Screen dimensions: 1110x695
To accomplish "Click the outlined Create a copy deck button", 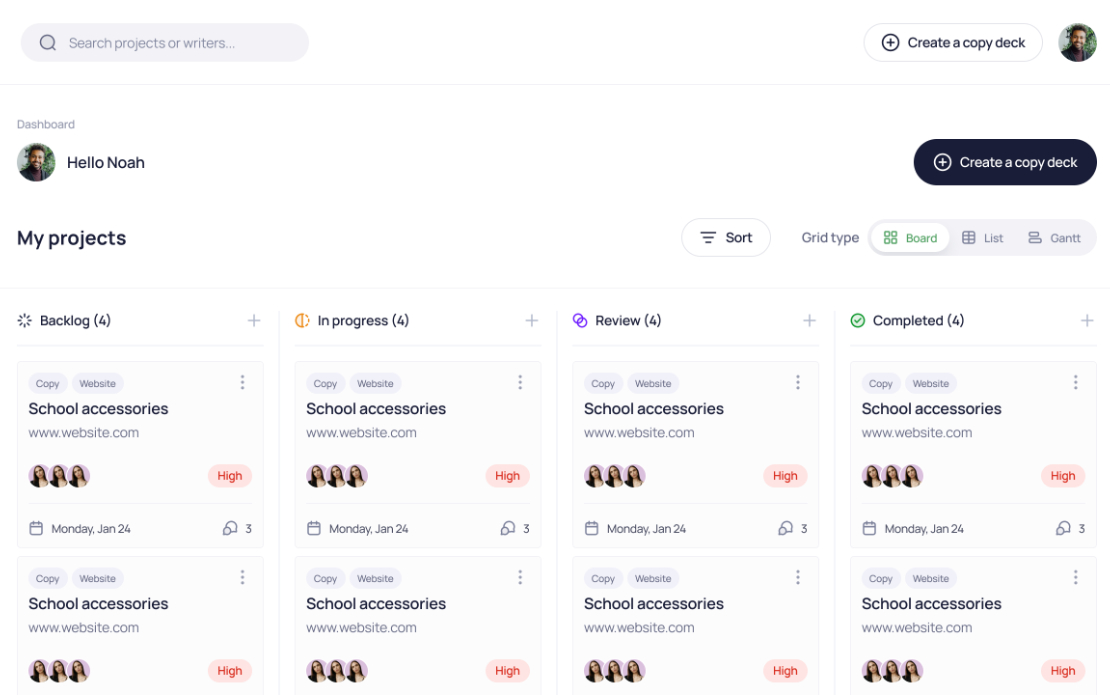I will tap(953, 42).
